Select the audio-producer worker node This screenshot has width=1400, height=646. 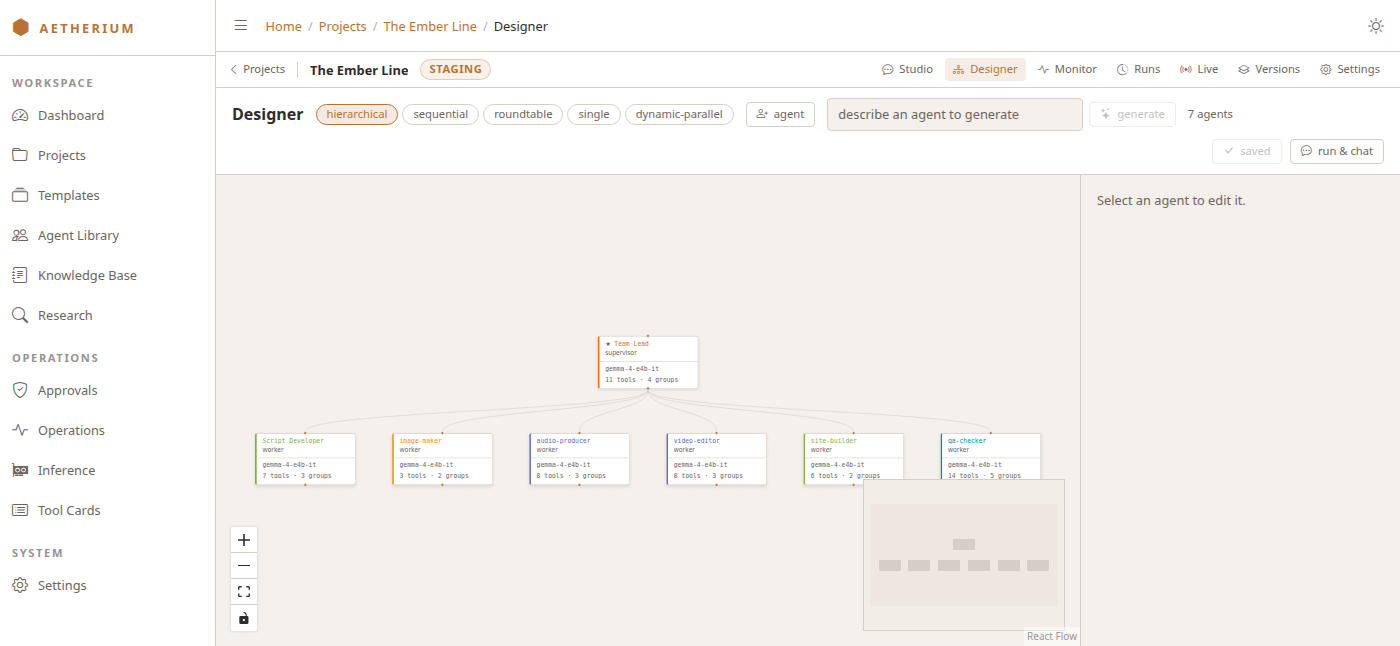579,459
